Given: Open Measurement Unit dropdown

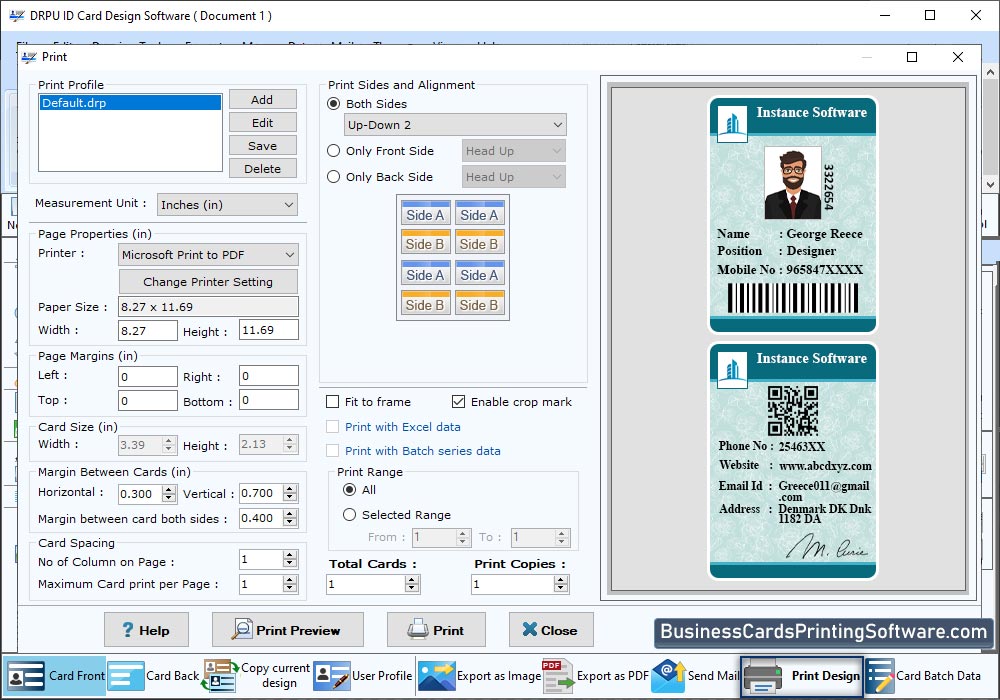Looking at the screenshot, I should click(227, 205).
